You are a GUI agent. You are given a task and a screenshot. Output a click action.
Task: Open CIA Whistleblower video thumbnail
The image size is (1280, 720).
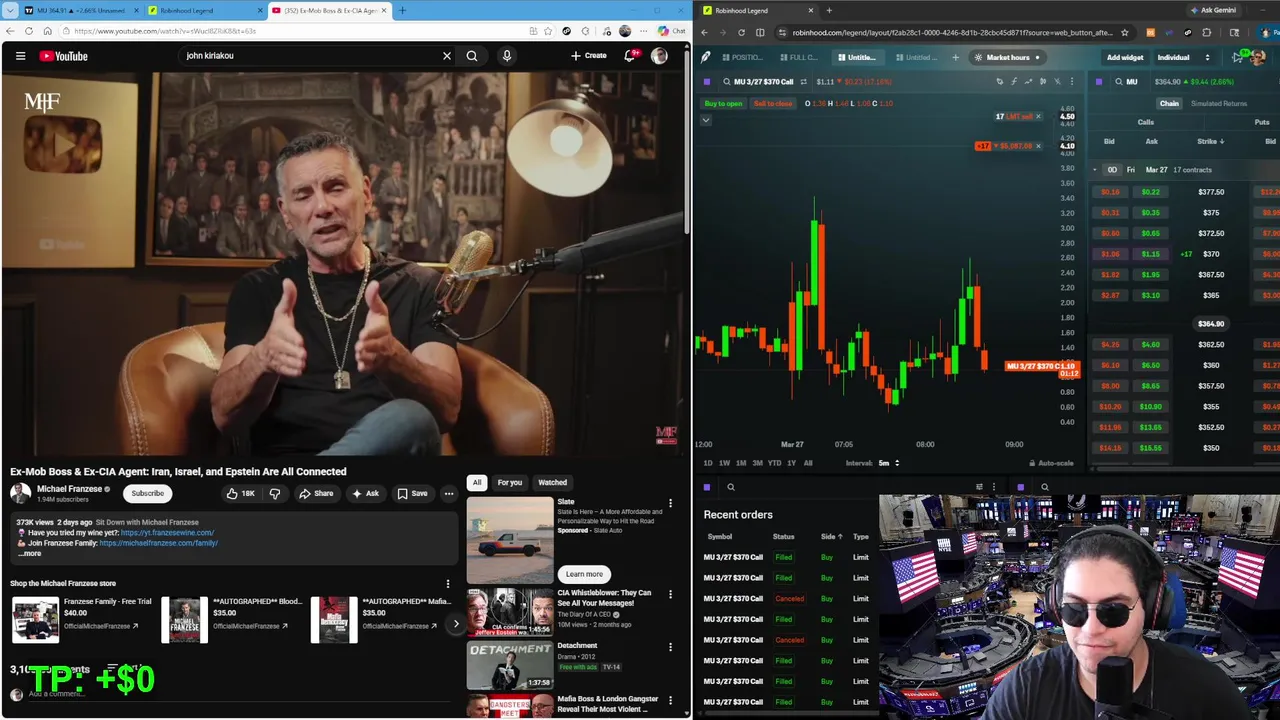point(509,610)
